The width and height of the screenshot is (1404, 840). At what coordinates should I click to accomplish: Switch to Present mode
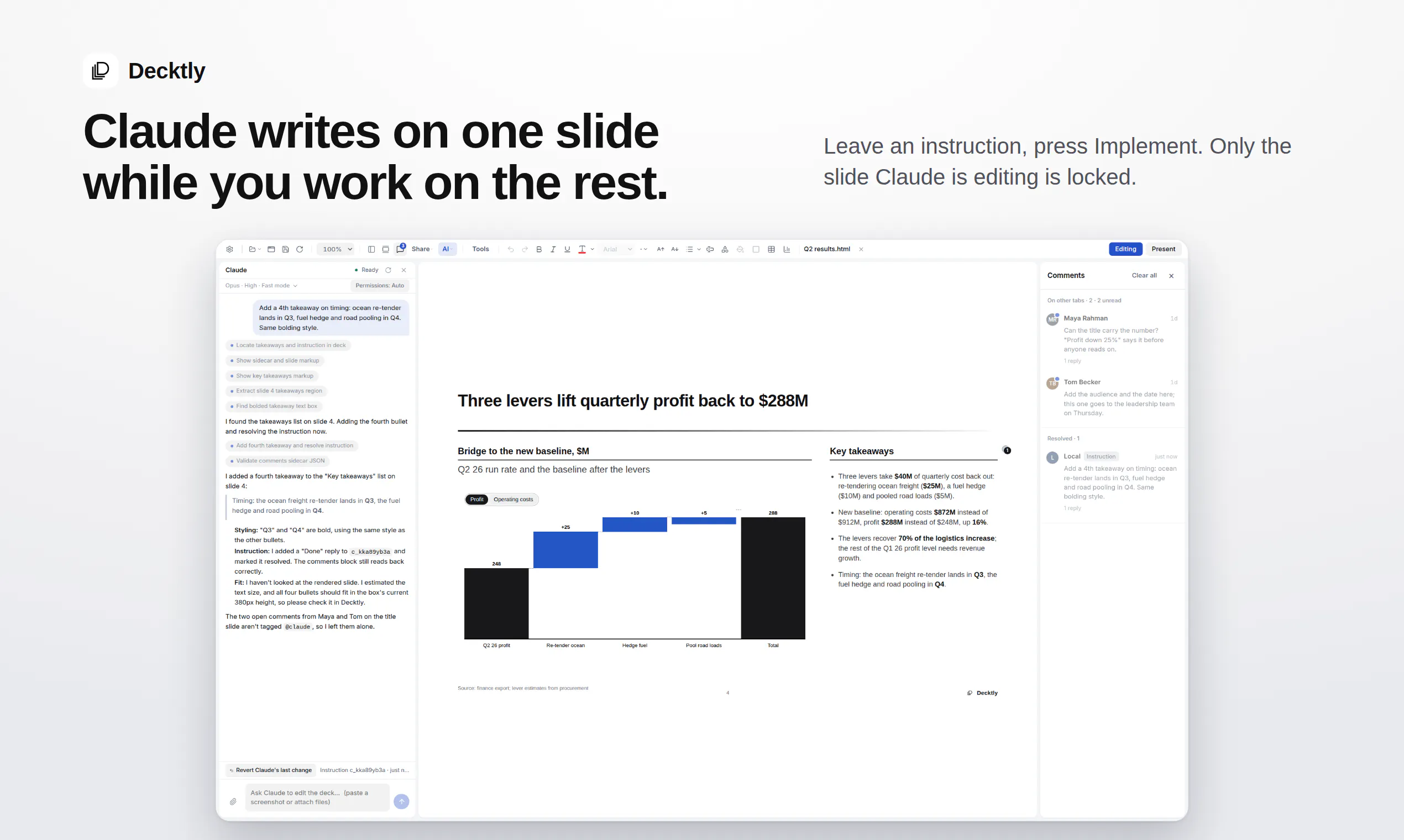[1163, 249]
